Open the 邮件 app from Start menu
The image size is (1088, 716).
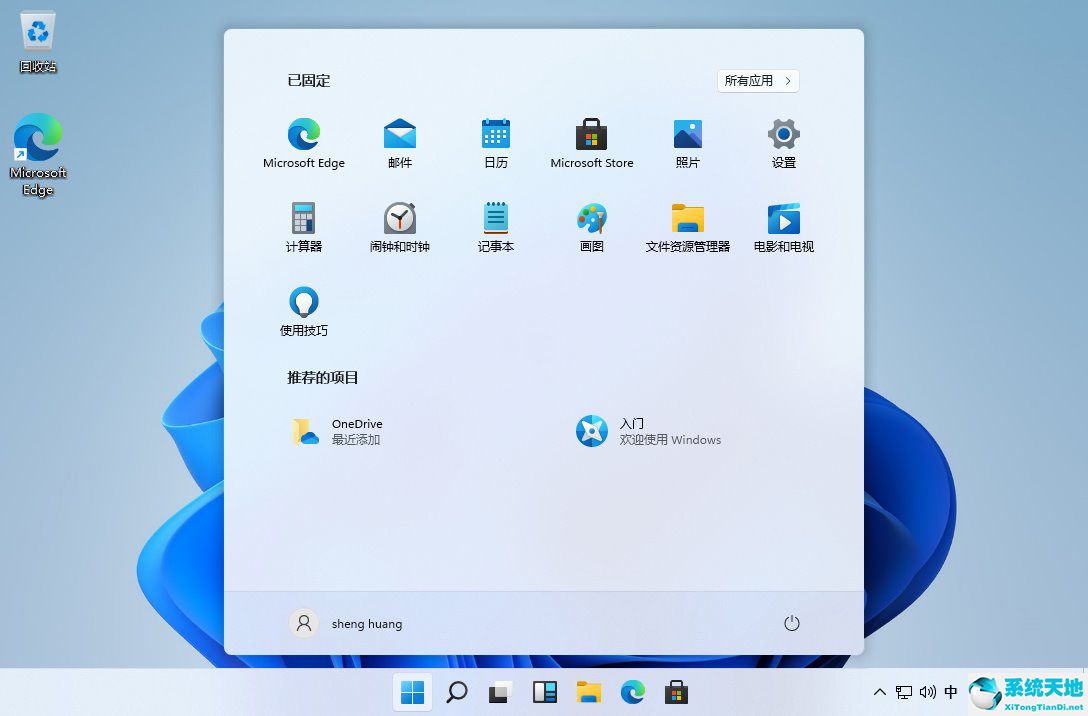[x=399, y=140]
